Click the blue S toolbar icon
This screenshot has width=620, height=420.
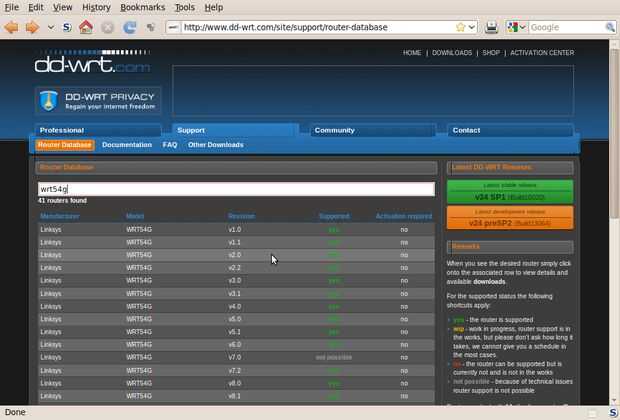pyautogui.click(x=67, y=27)
